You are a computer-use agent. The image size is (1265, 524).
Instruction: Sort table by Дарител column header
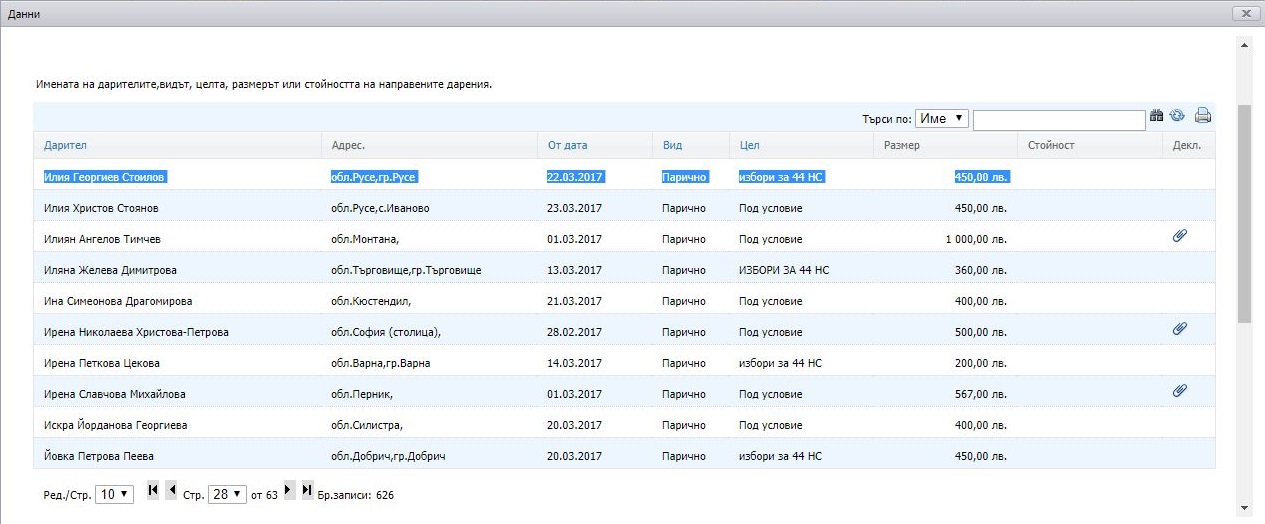[x=65, y=145]
